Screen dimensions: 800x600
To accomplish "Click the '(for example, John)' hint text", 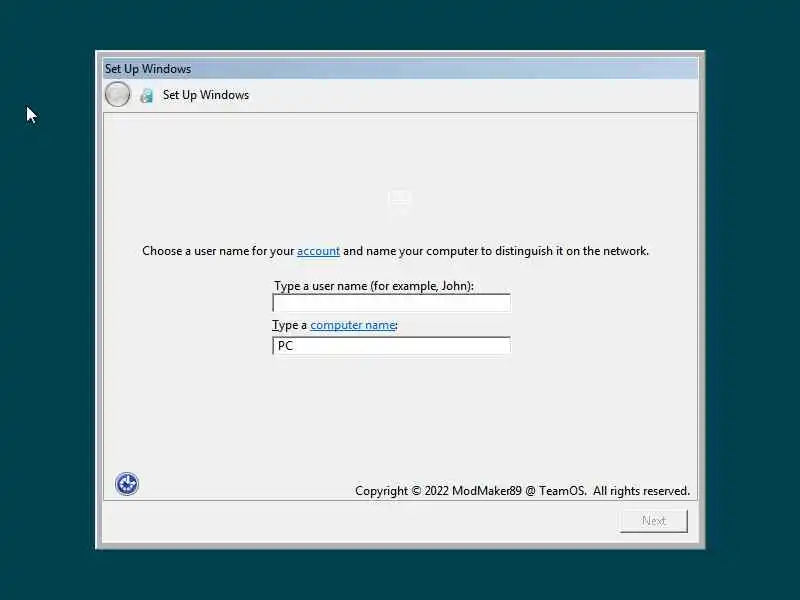I will click(x=422, y=286).
